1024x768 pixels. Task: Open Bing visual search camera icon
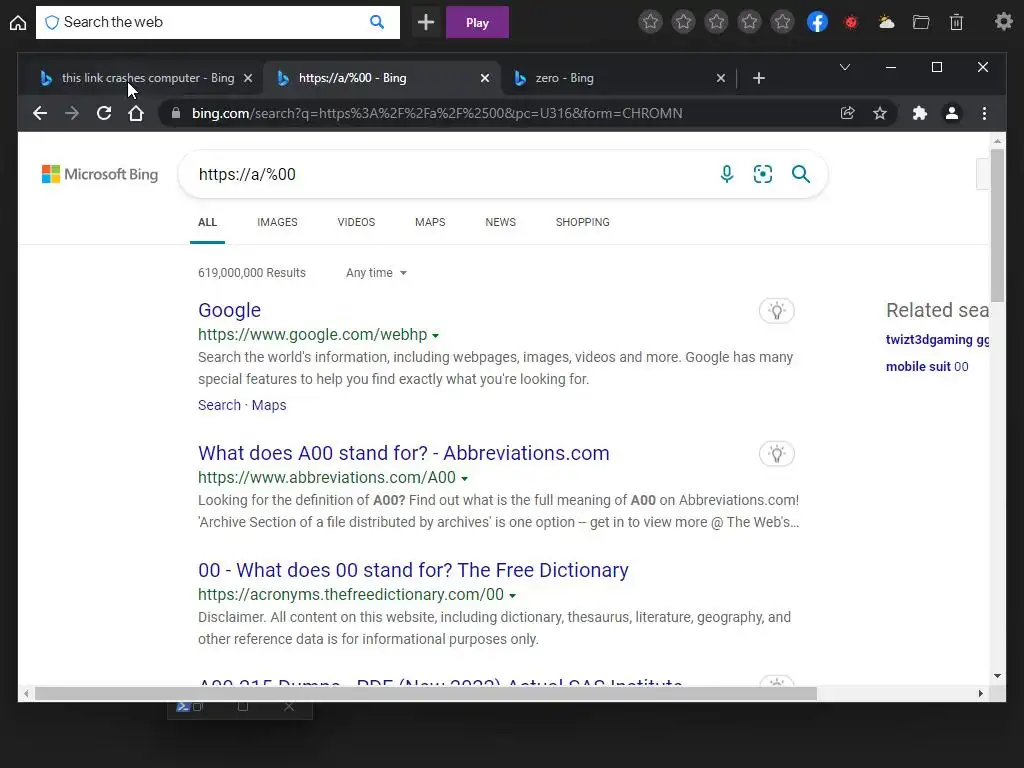762,174
